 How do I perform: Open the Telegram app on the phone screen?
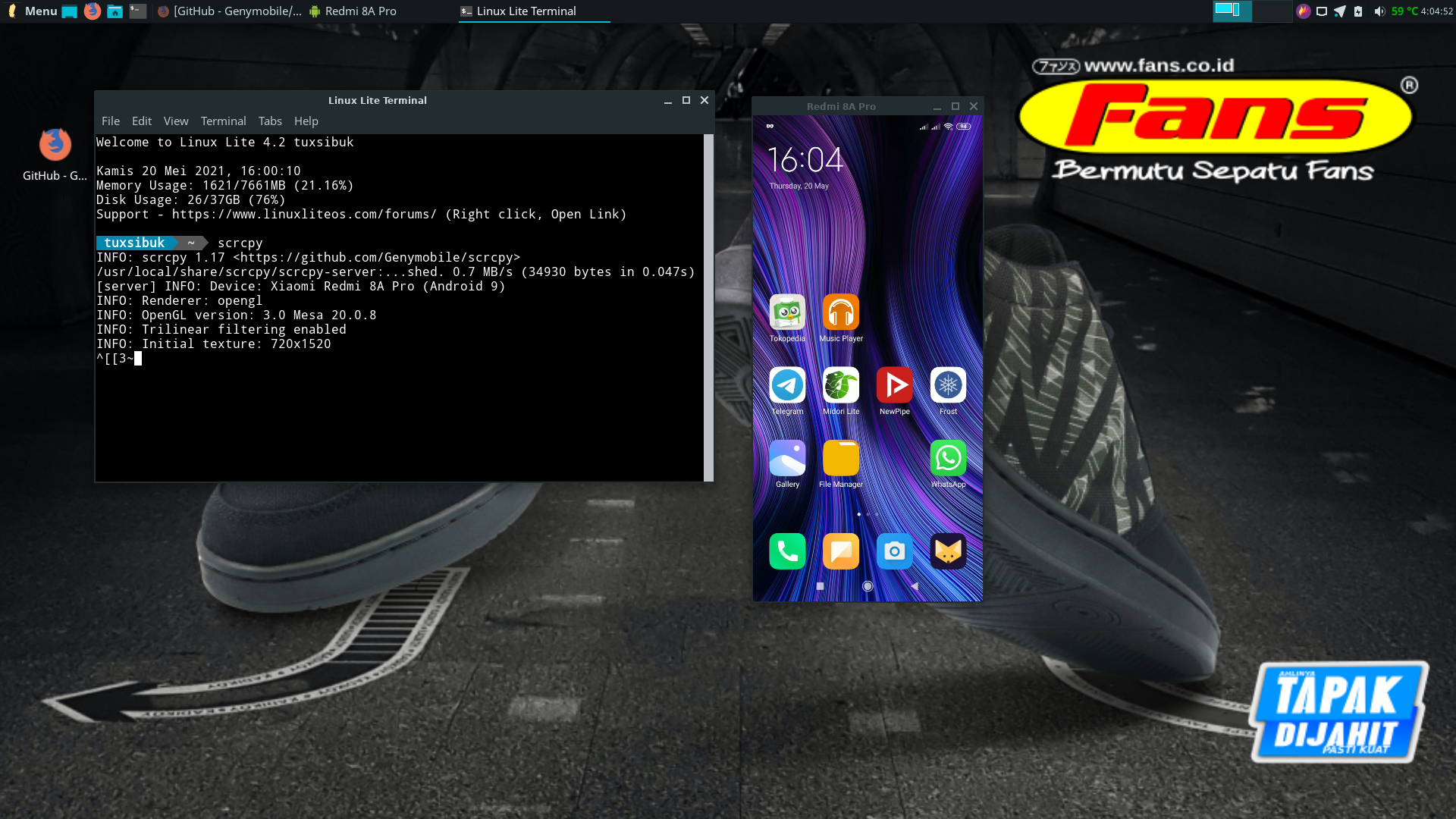click(x=787, y=386)
